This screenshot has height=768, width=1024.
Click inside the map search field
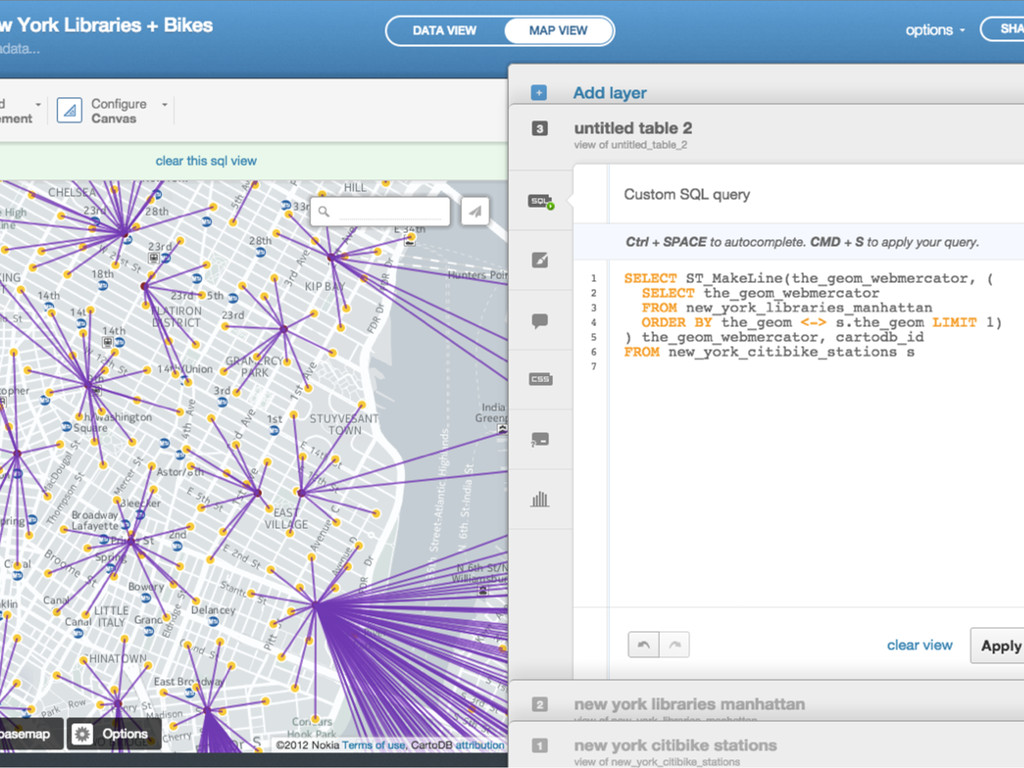click(x=381, y=211)
